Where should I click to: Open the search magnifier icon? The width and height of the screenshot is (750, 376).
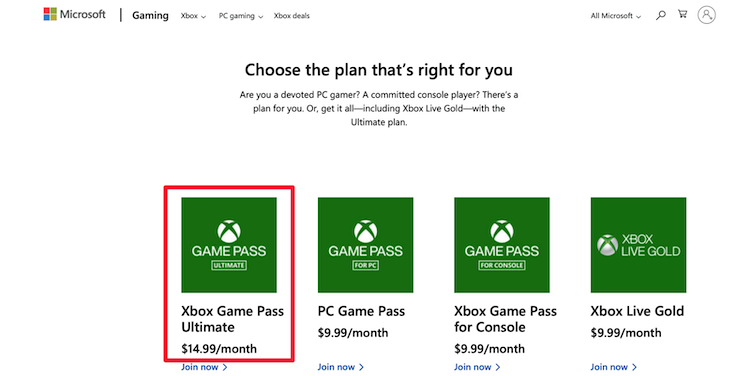(x=661, y=15)
